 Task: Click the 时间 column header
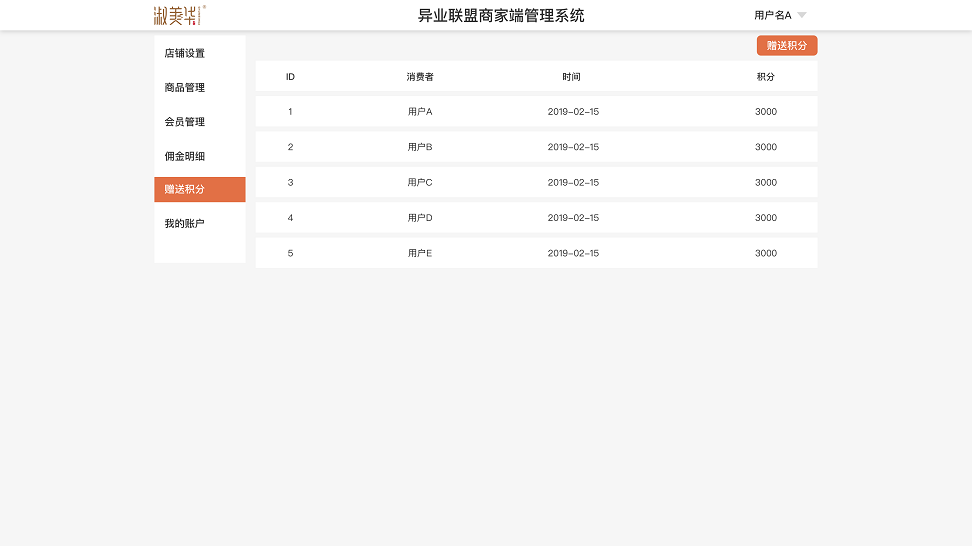(571, 77)
